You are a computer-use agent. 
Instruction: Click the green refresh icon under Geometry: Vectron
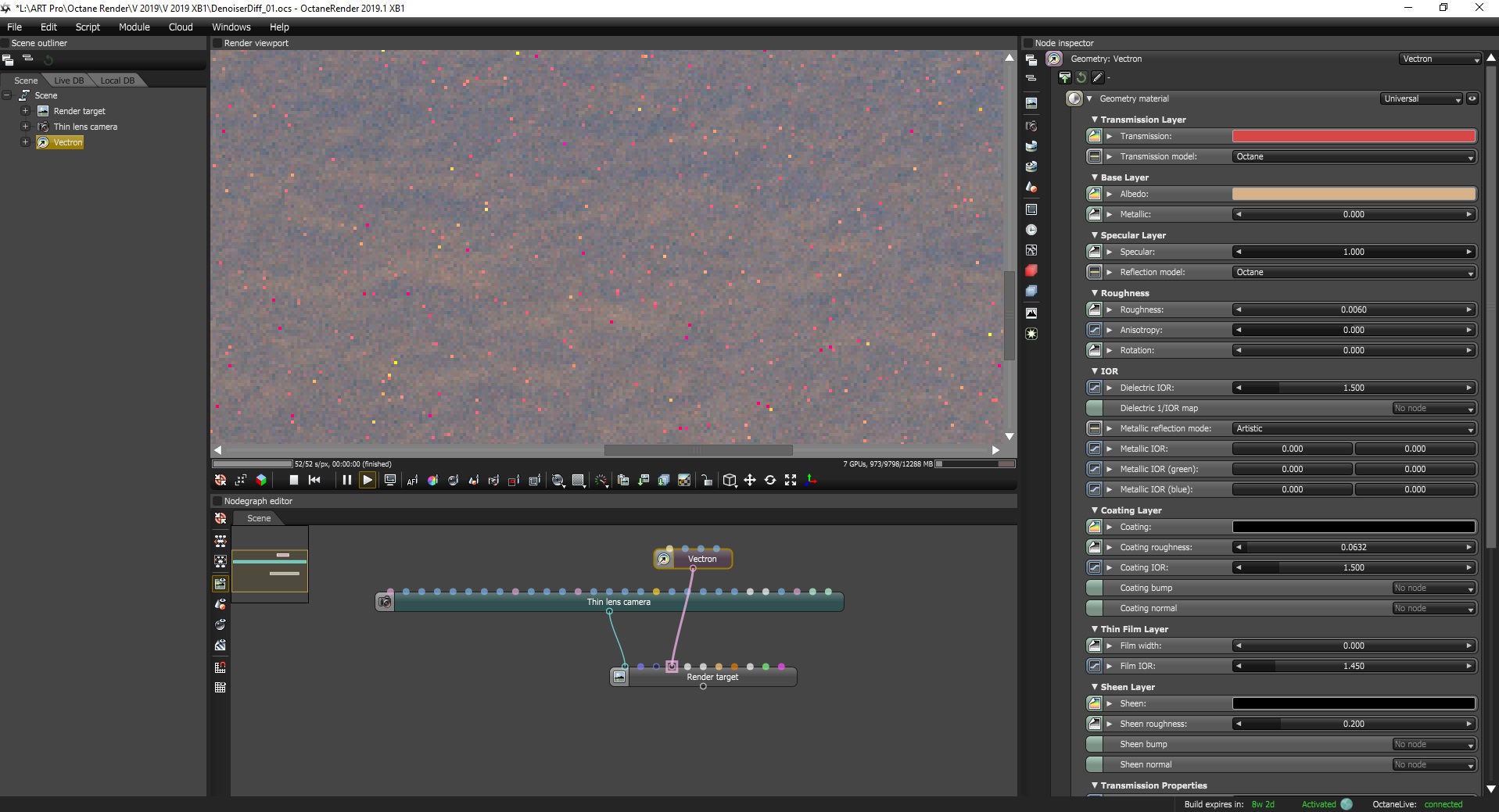[x=1081, y=77]
